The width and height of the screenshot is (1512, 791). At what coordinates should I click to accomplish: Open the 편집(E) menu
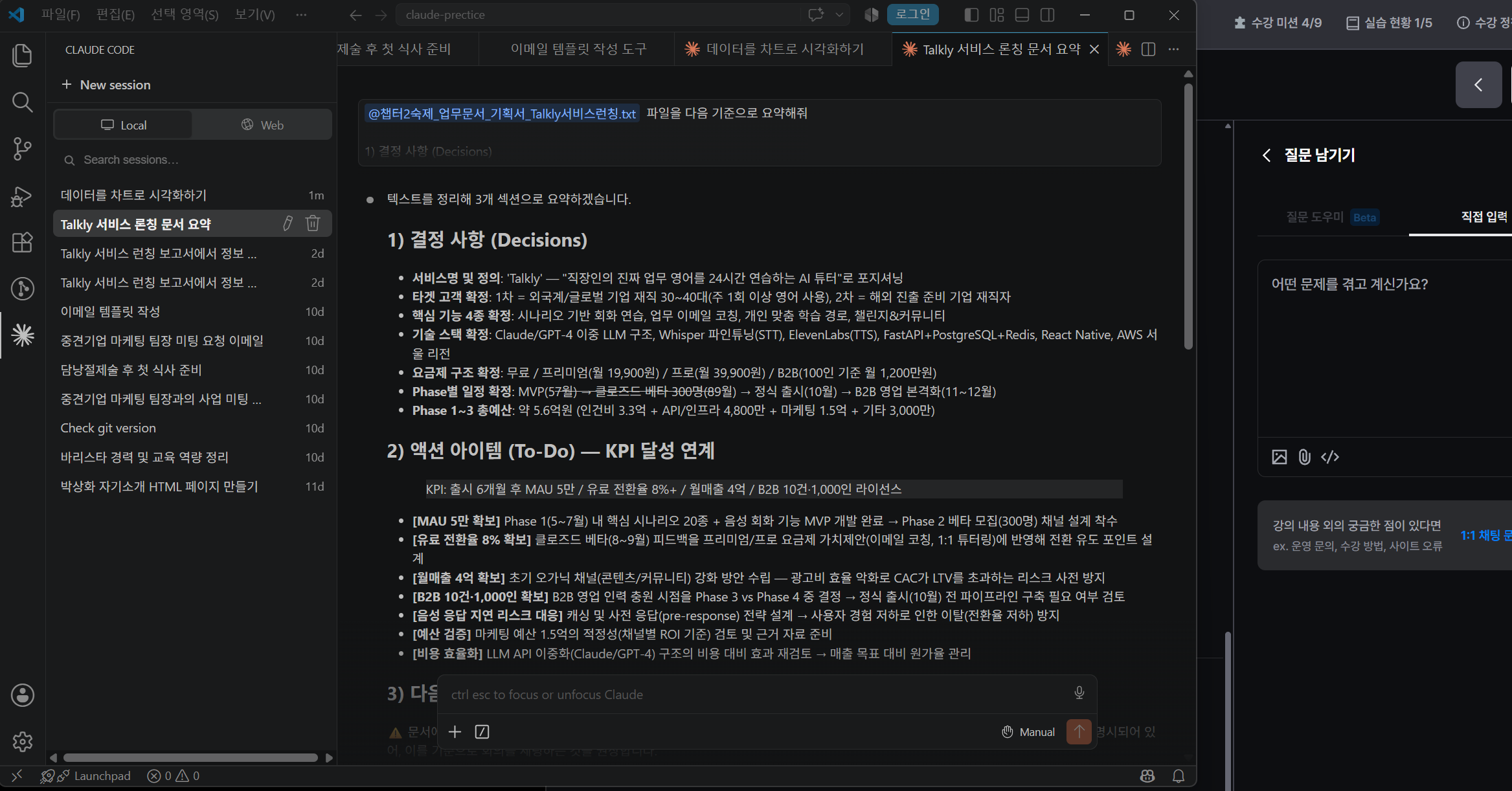[115, 15]
